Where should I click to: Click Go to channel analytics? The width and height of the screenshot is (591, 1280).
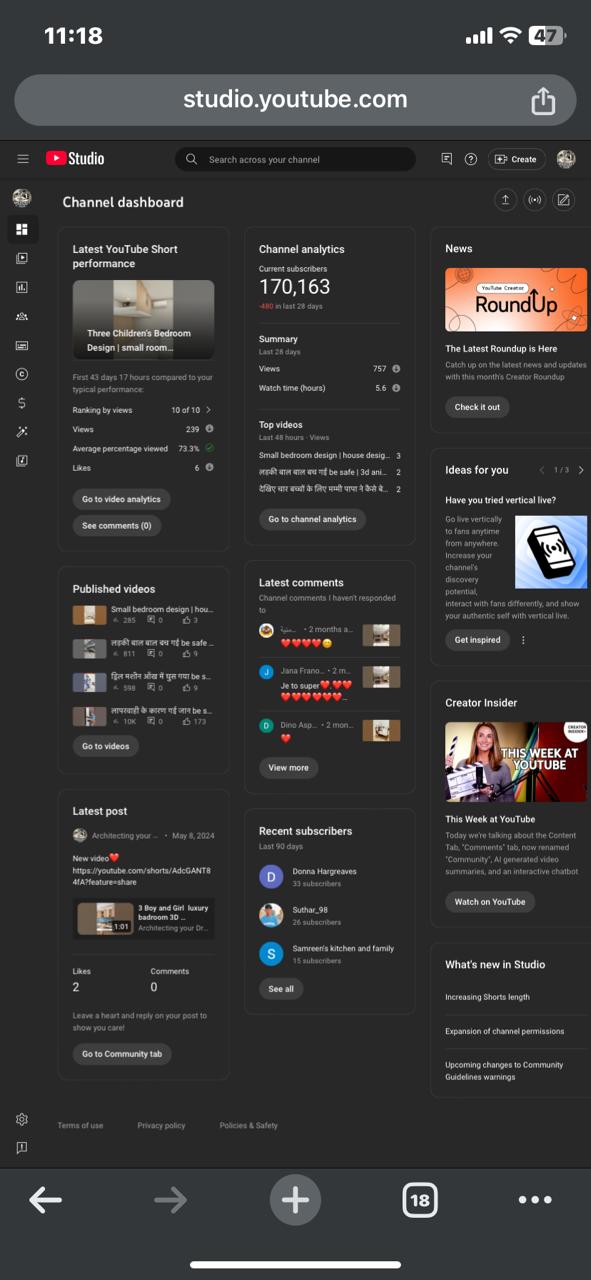312,519
